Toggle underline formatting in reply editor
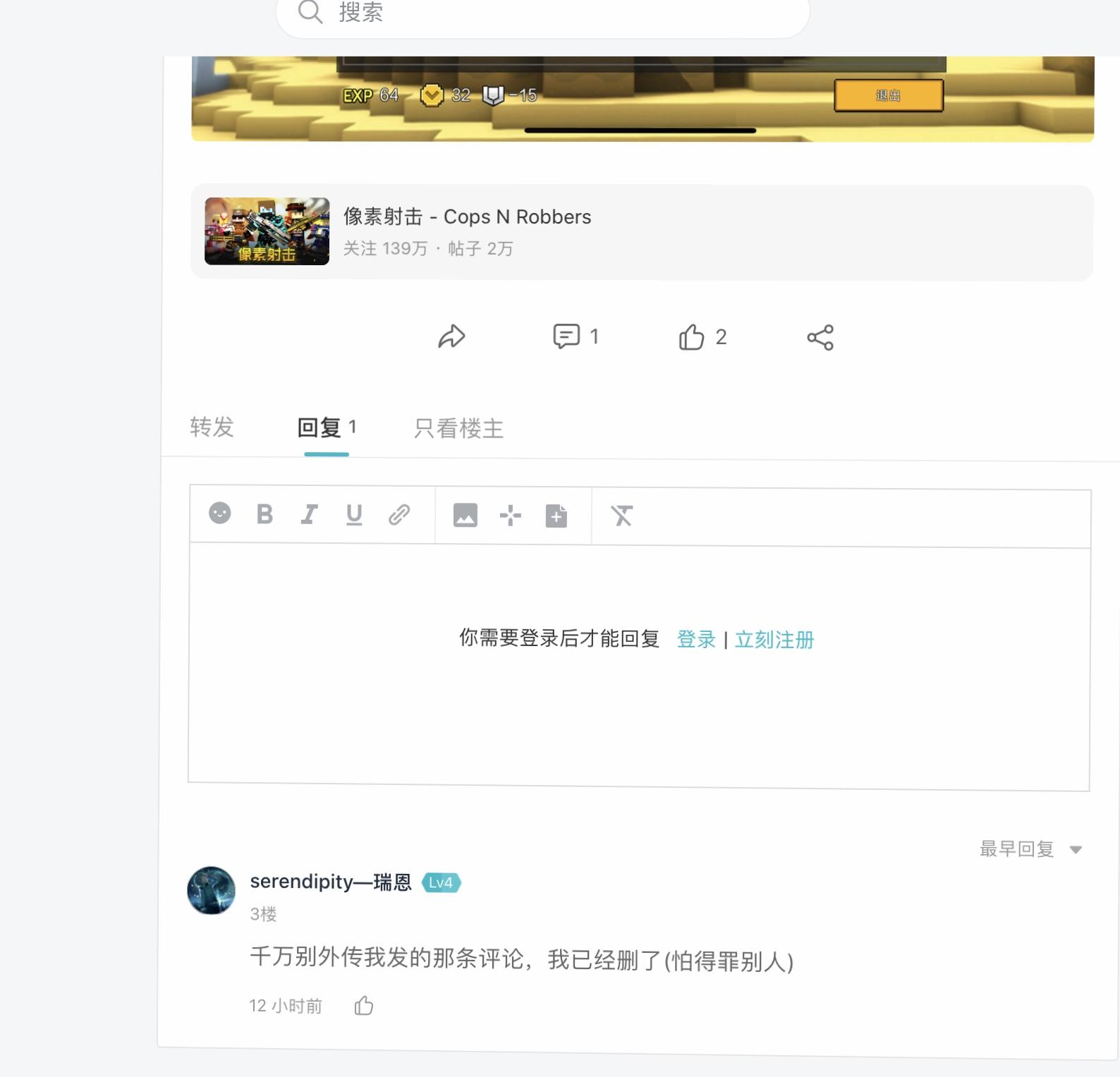The height and width of the screenshot is (1077, 1120). tap(354, 515)
